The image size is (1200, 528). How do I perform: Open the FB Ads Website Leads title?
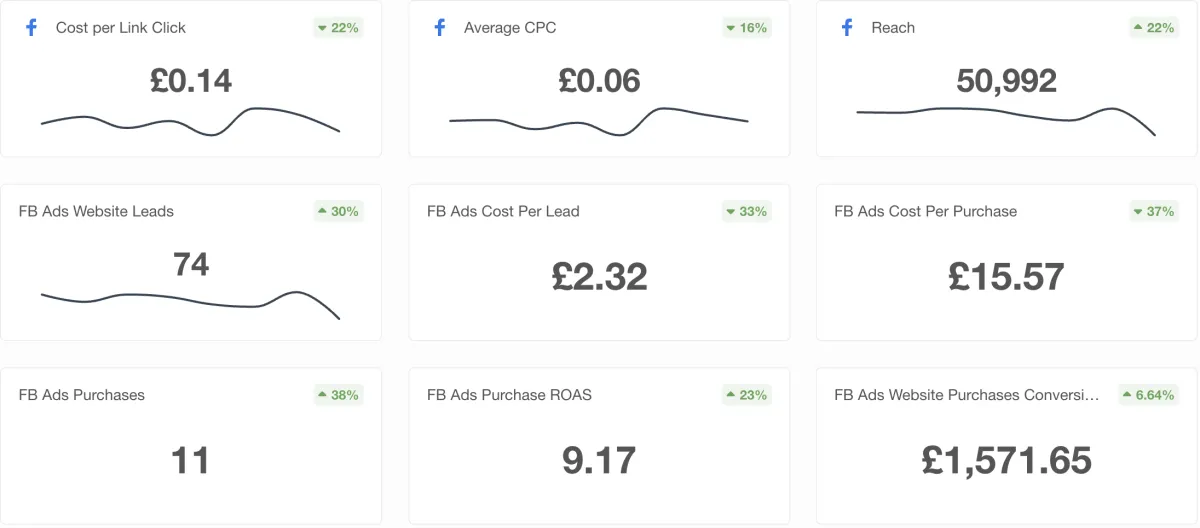(96, 211)
